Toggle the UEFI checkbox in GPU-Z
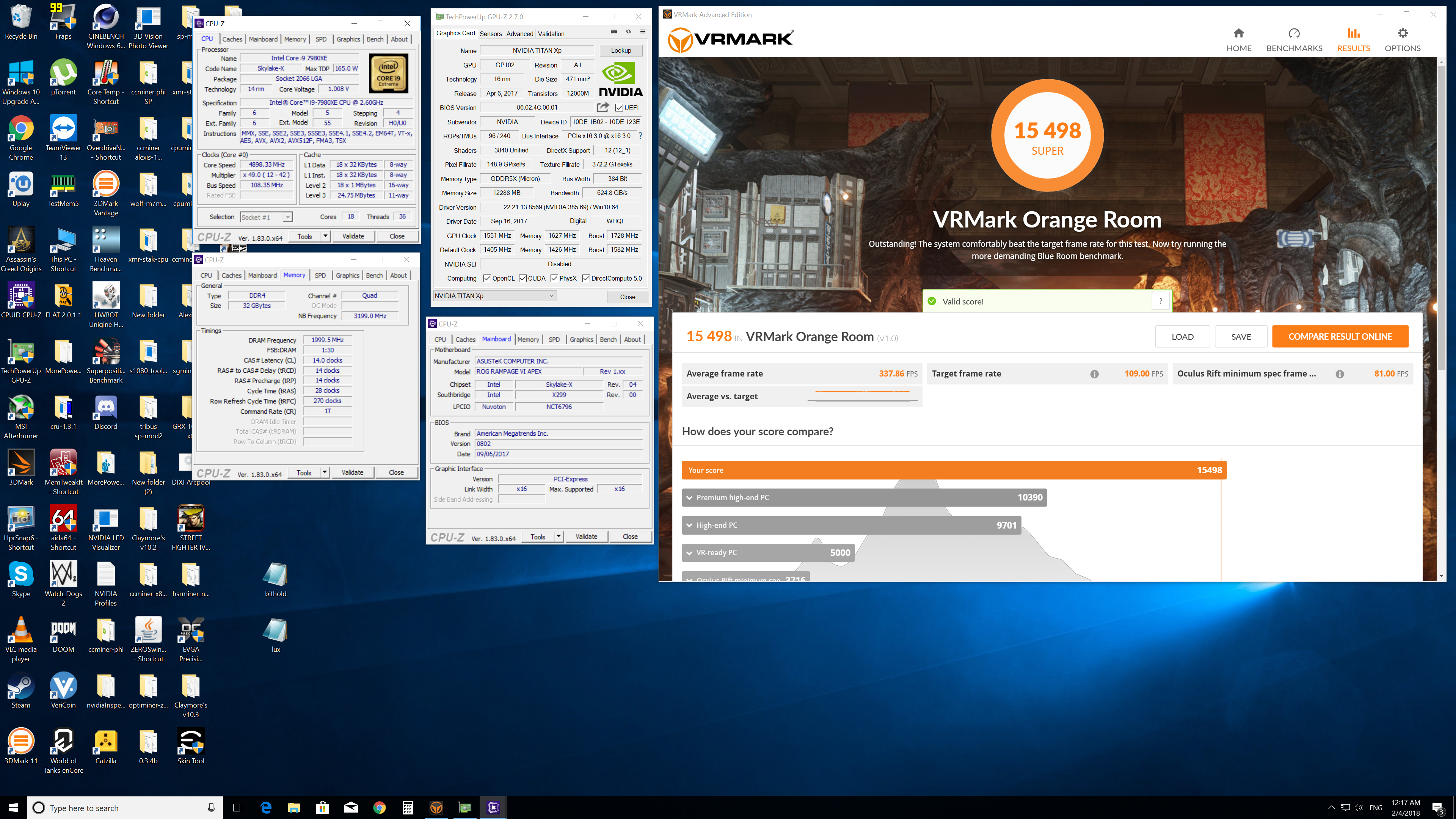Viewport: 1456px width, 819px height. point(619,107)
